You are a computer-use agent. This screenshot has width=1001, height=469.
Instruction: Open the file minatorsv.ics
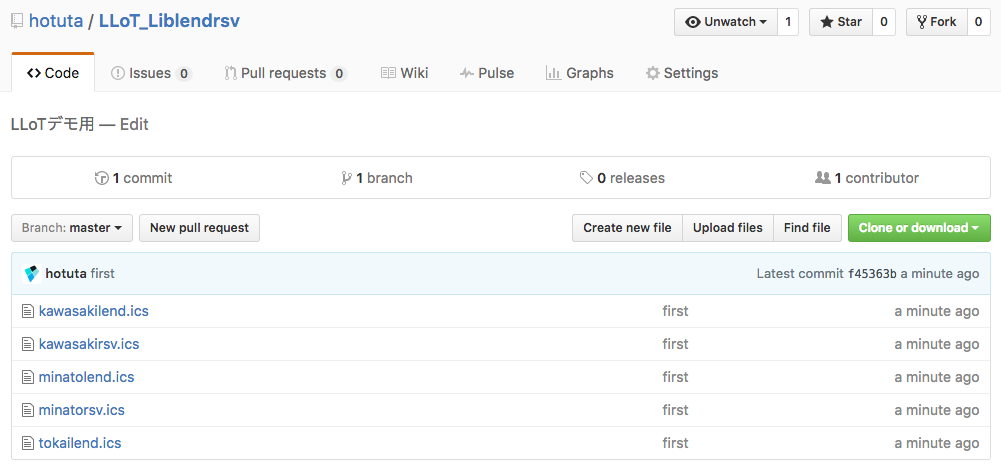click(x=82, y=410)
